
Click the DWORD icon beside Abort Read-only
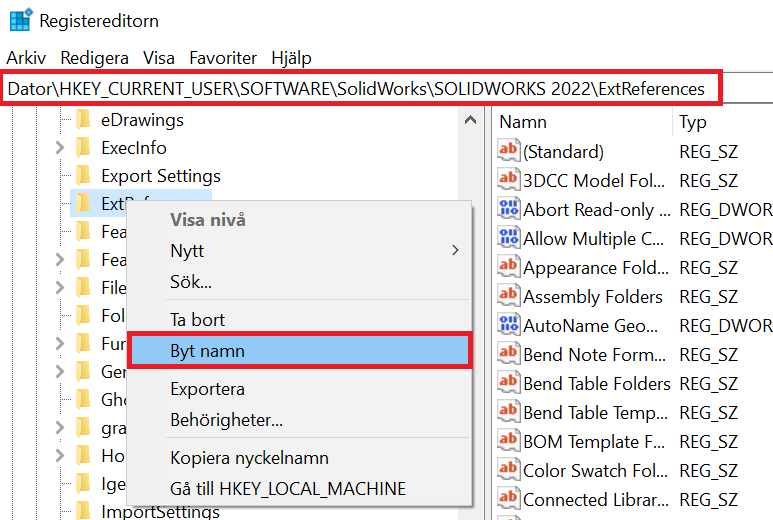[509, 210]
